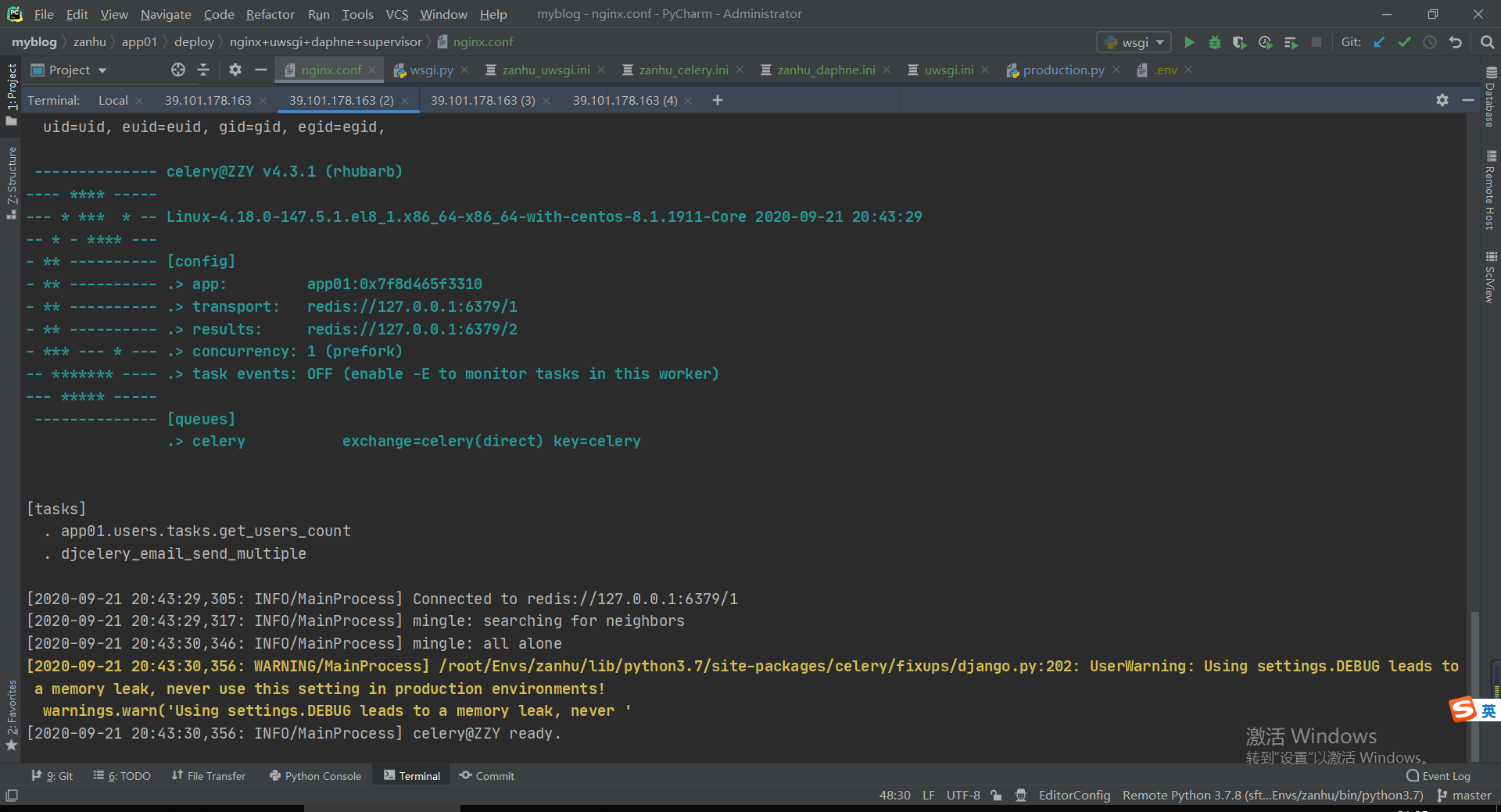Switch to zanhu_celery.ini editor tab
Viewport: 1501px width, 812px height.
(x=682, y=70)
